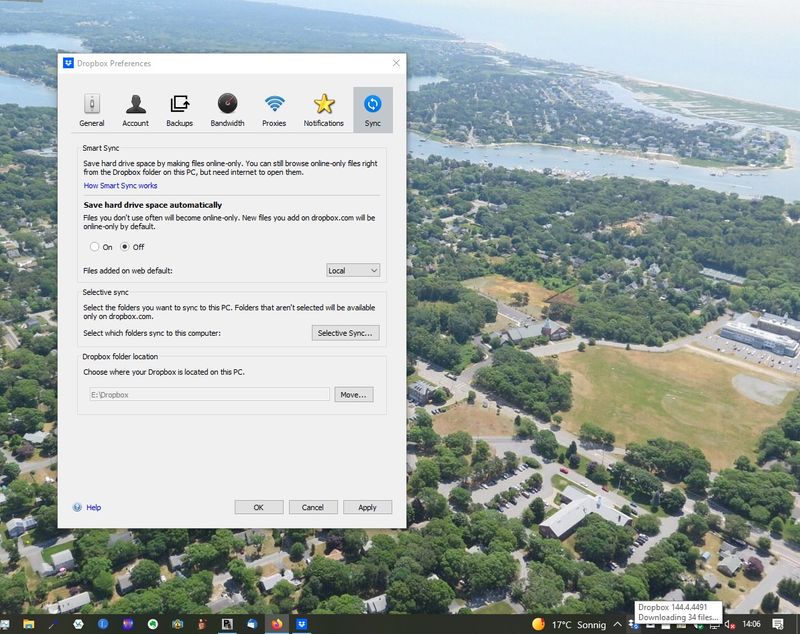
Task: Click the blue circular info taskbar icon
Action: (103, 624)
